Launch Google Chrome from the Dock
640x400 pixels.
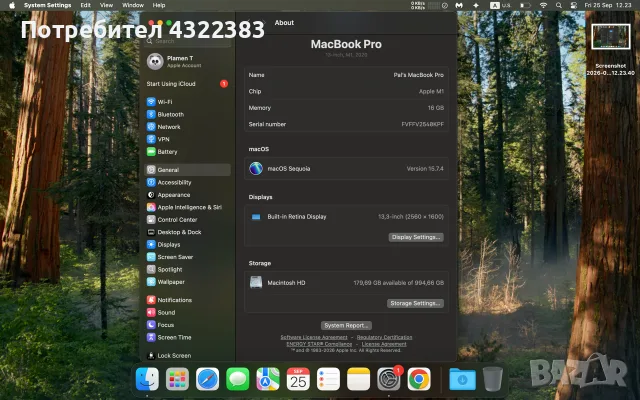pos(419,379)
